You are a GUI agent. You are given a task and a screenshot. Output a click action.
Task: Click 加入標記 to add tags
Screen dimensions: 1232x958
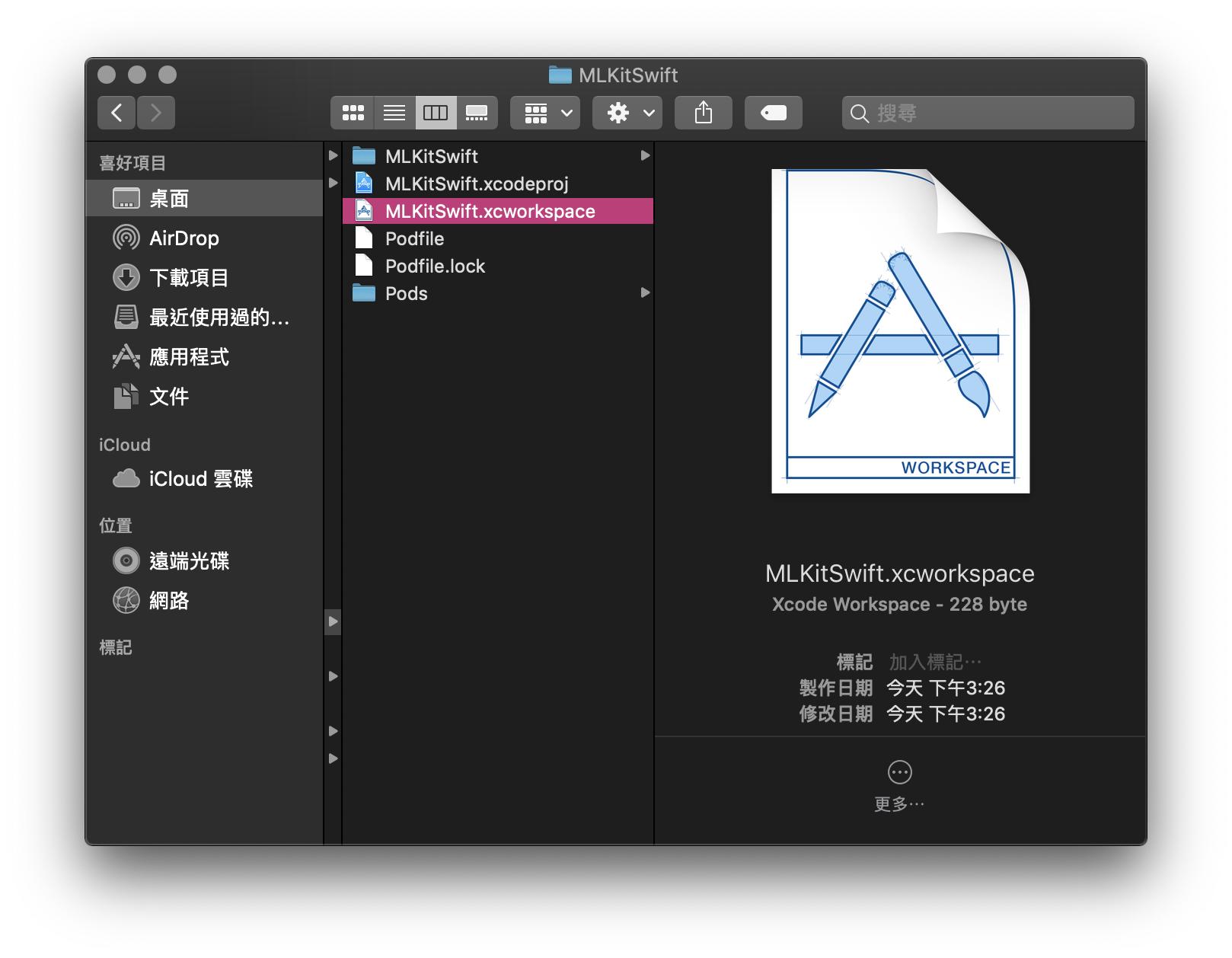[x=936, y=662]
